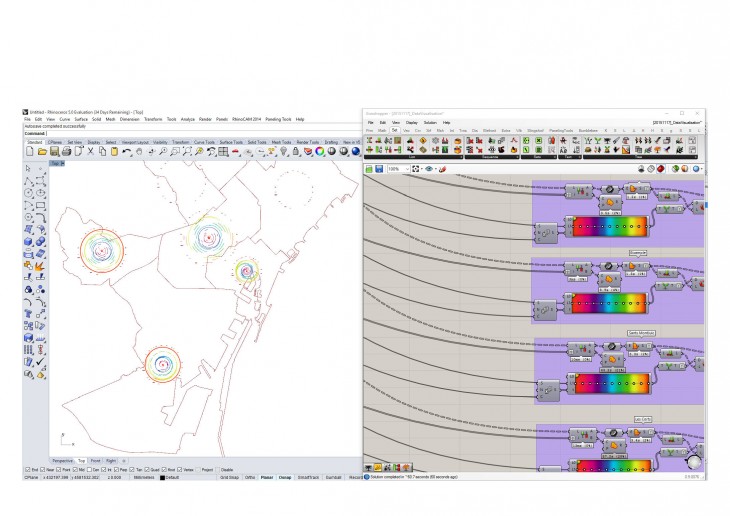Click the Print icon in Rhino toolbar
Image resolution: width=730 pixels, height=516 pixels.
[x=66, y=151]
